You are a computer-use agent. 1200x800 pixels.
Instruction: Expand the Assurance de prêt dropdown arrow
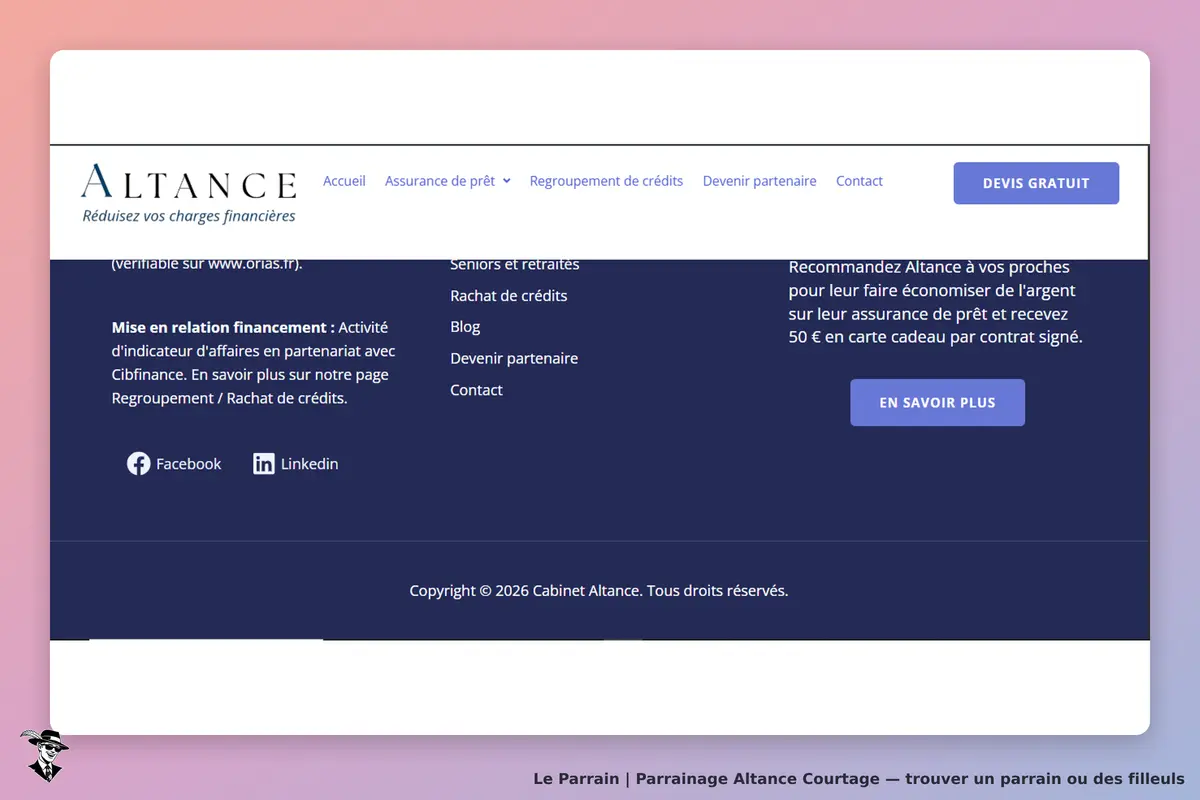[507, 181]
